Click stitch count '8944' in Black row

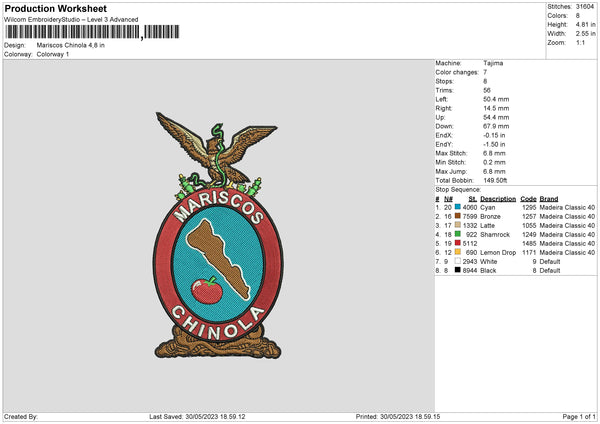click(470, 271)
